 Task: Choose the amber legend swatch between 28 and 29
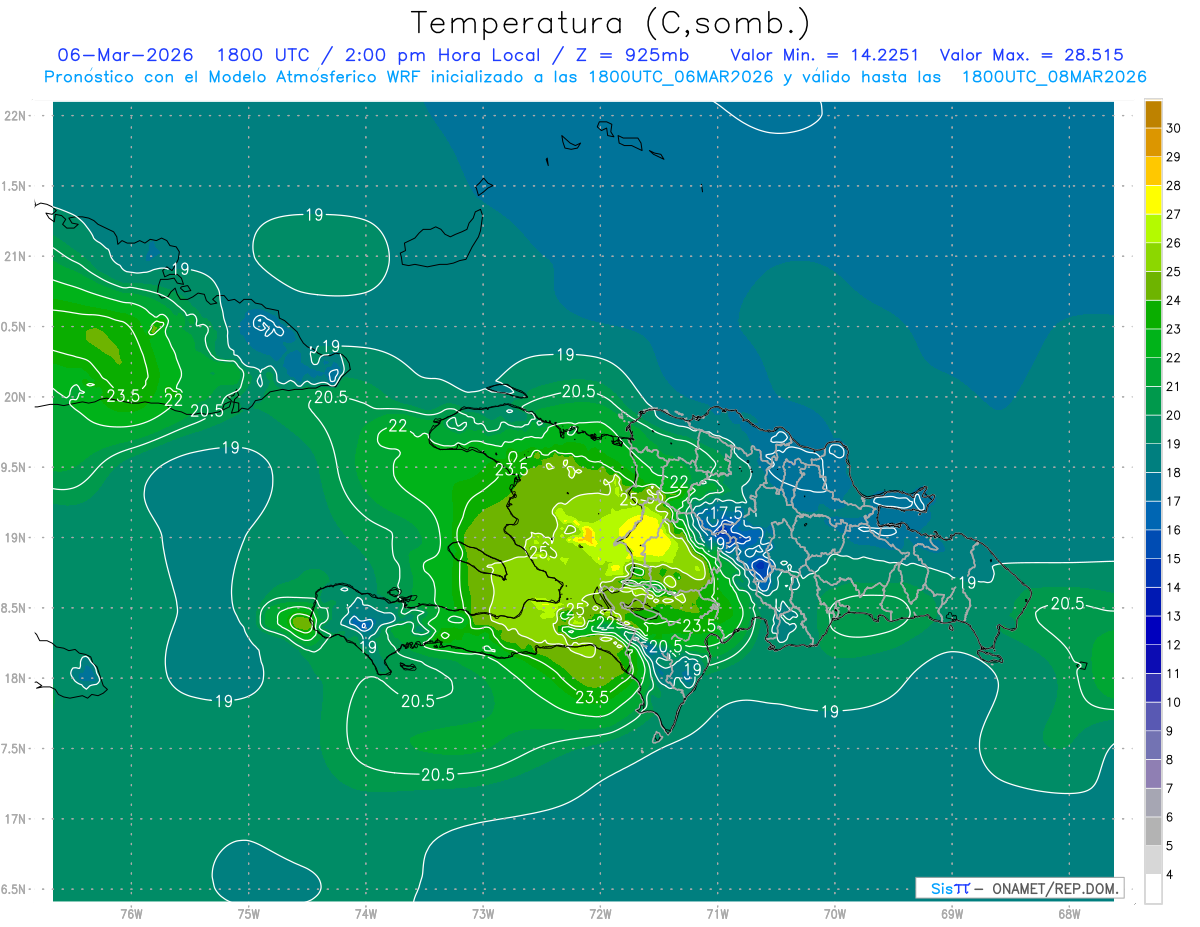coord(1153,172)
